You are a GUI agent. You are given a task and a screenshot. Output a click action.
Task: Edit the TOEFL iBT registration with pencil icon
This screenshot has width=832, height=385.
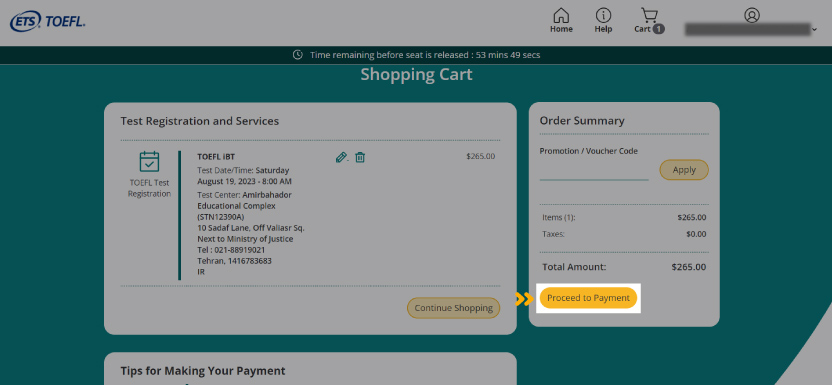[341, 158]
